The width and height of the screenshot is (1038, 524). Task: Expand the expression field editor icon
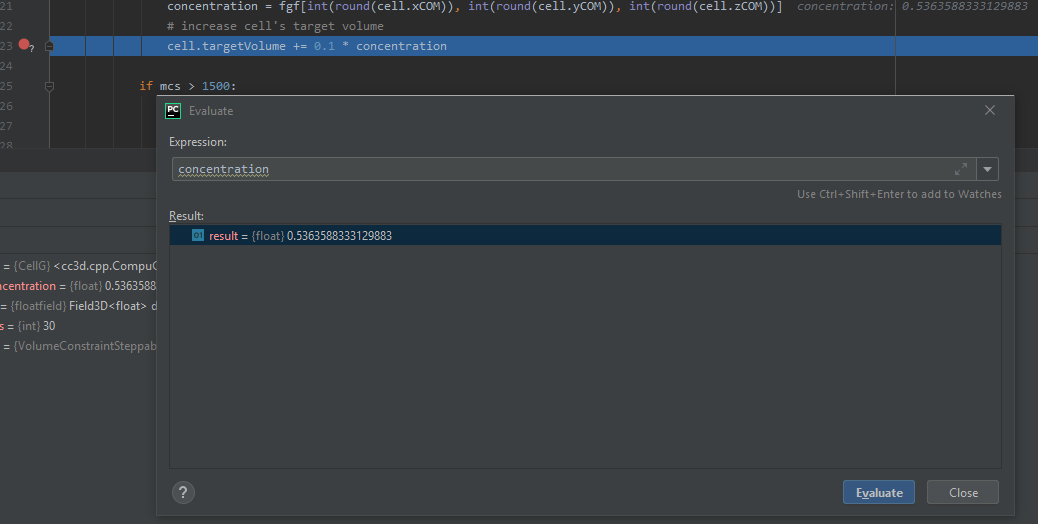(x=961, y=169)
